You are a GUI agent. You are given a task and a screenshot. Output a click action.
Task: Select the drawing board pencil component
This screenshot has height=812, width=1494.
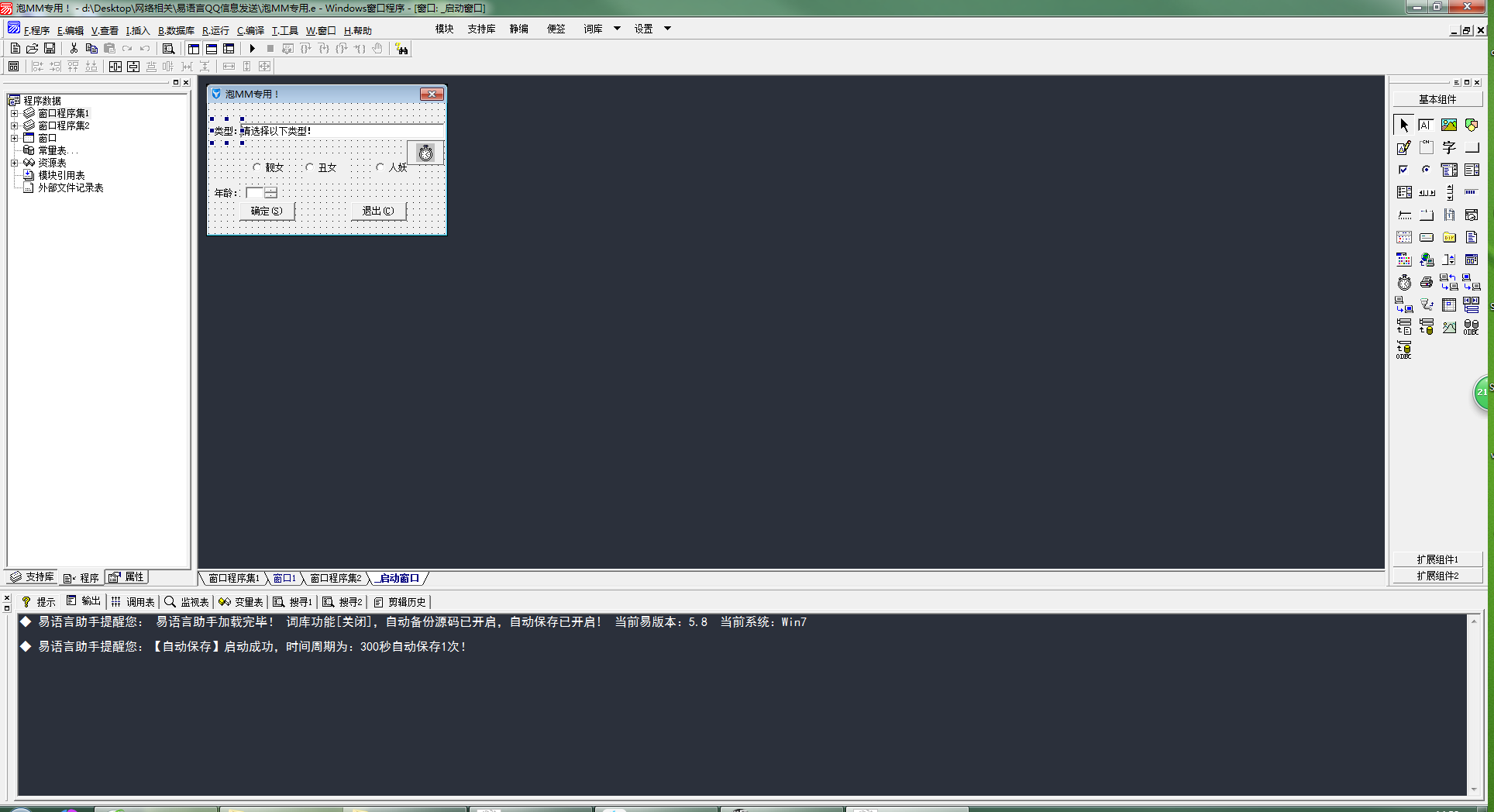click(1403, 147)
